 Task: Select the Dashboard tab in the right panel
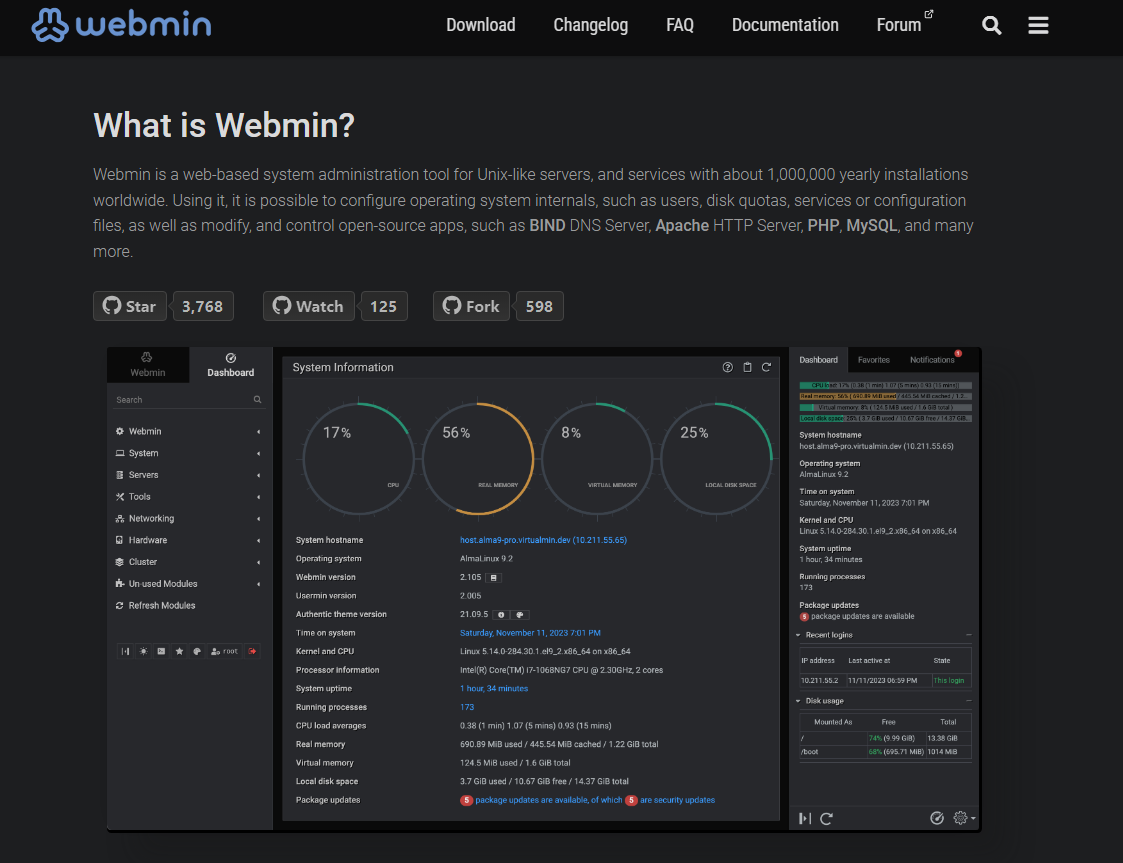(819, 360)
